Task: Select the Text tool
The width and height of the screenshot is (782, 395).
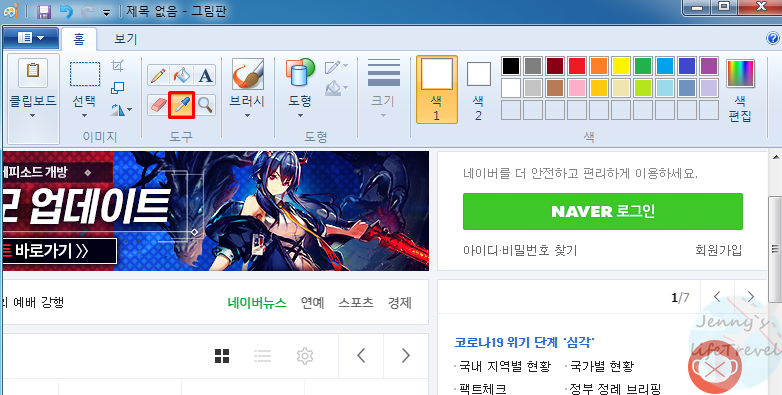Action: click(205, 75)
